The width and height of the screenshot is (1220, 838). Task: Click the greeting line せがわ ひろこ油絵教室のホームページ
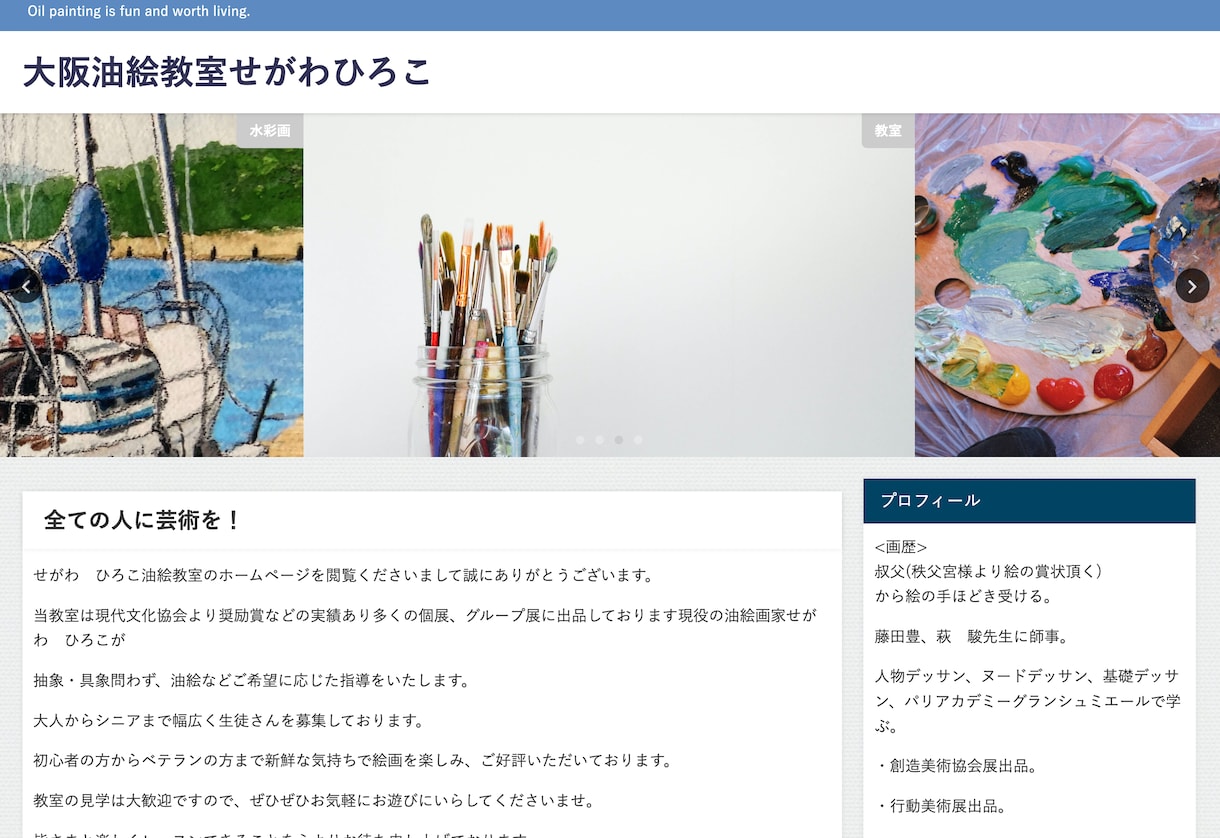(x=343, y=576)
